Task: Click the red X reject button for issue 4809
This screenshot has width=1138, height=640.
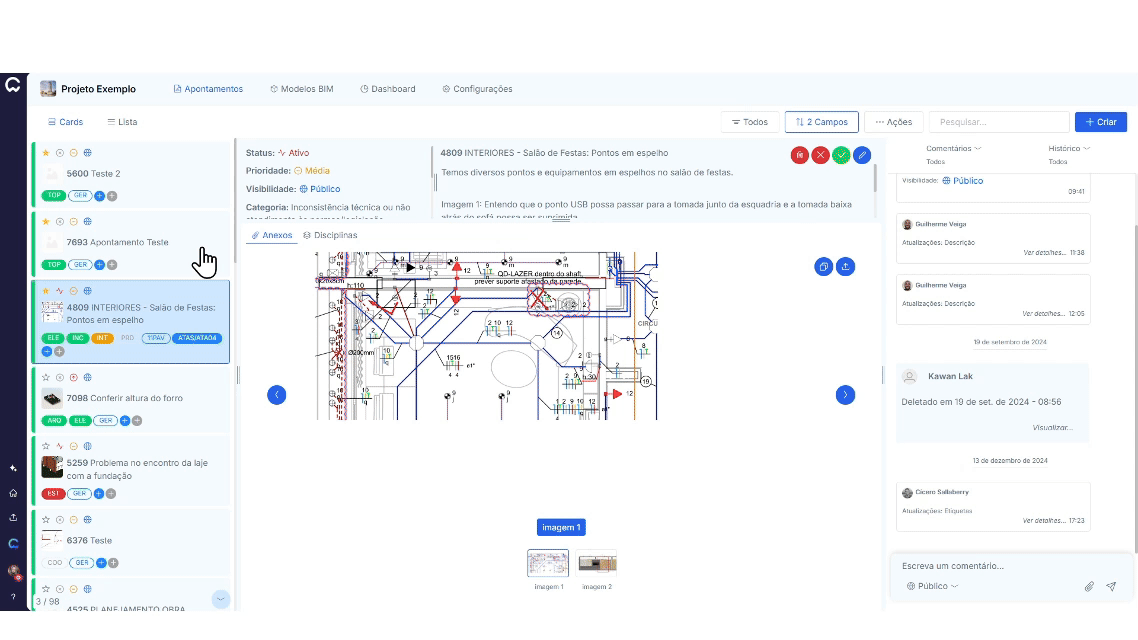Action: point(820,155)
